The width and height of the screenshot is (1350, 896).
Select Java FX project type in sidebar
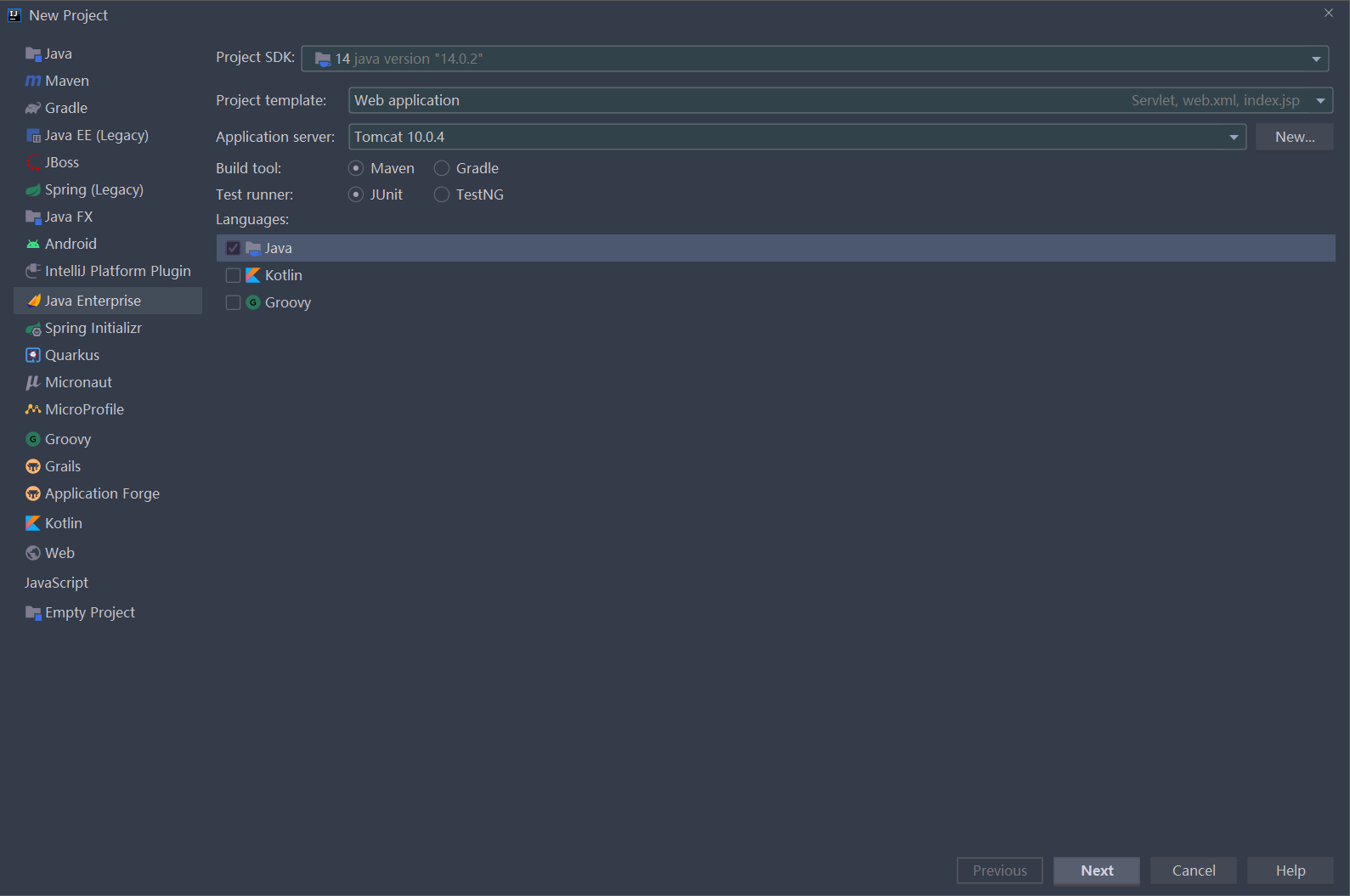tap(108, 217)
